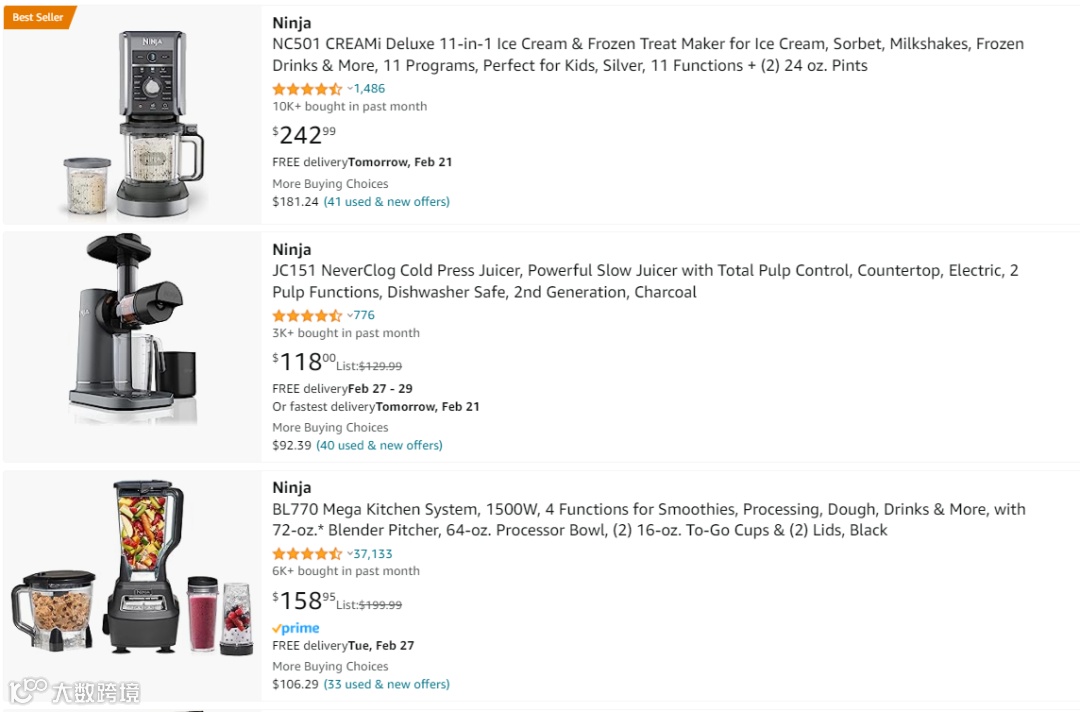The height and width of the screenshot is (712, 1080).
Task: View the 40 used & new offers
Action: [x=379, y=446]
